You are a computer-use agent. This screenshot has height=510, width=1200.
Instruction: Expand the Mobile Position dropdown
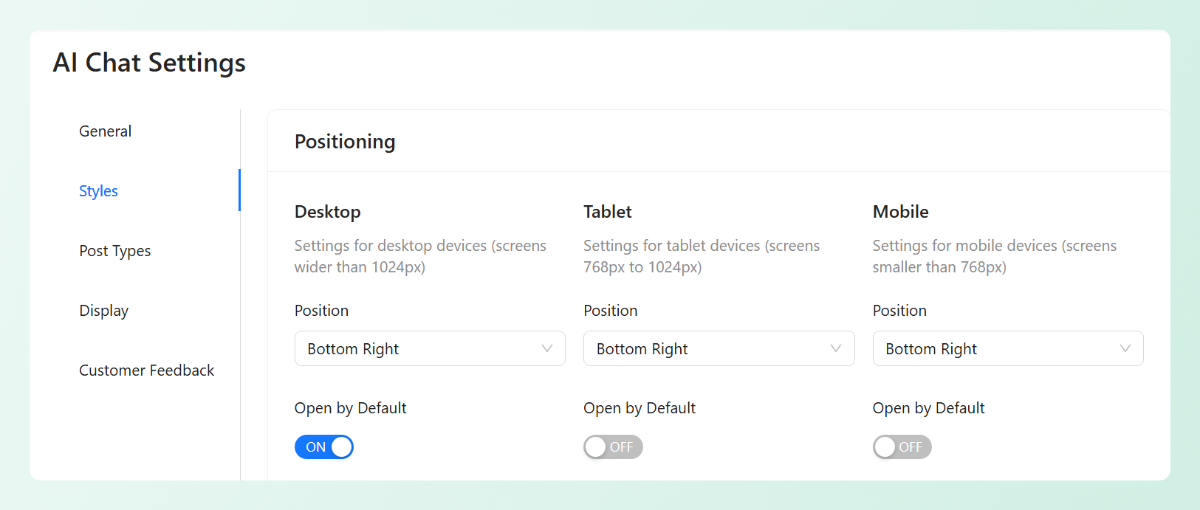tap(1007, 349)
